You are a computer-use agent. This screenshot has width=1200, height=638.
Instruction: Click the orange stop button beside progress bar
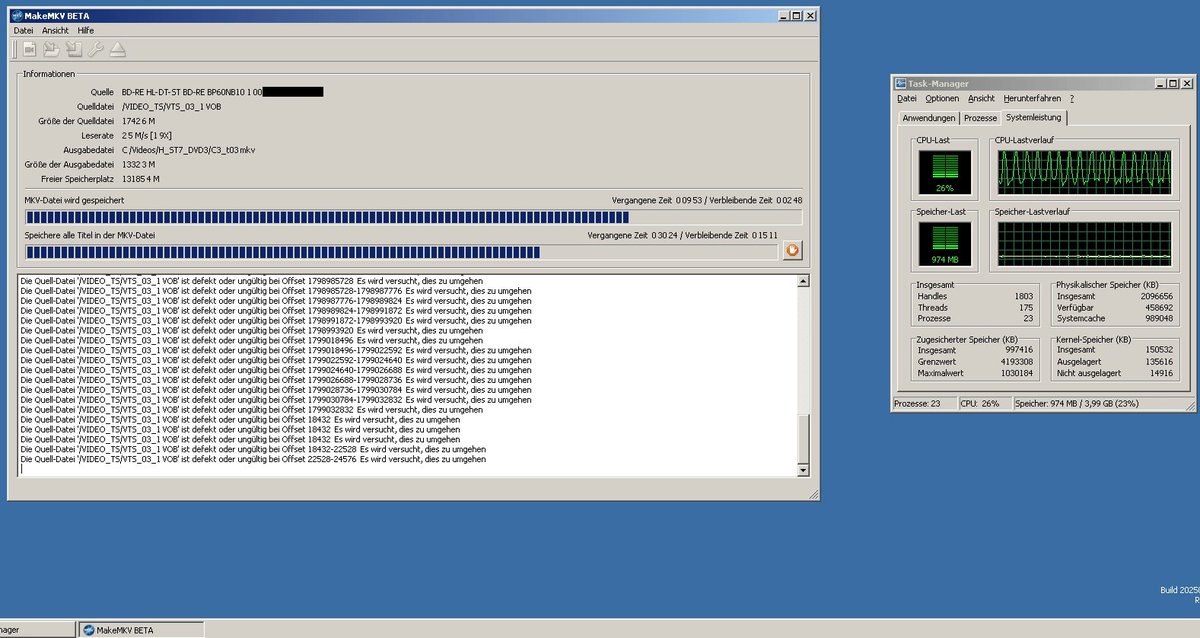pyautogui.click(x=793, y=250)
